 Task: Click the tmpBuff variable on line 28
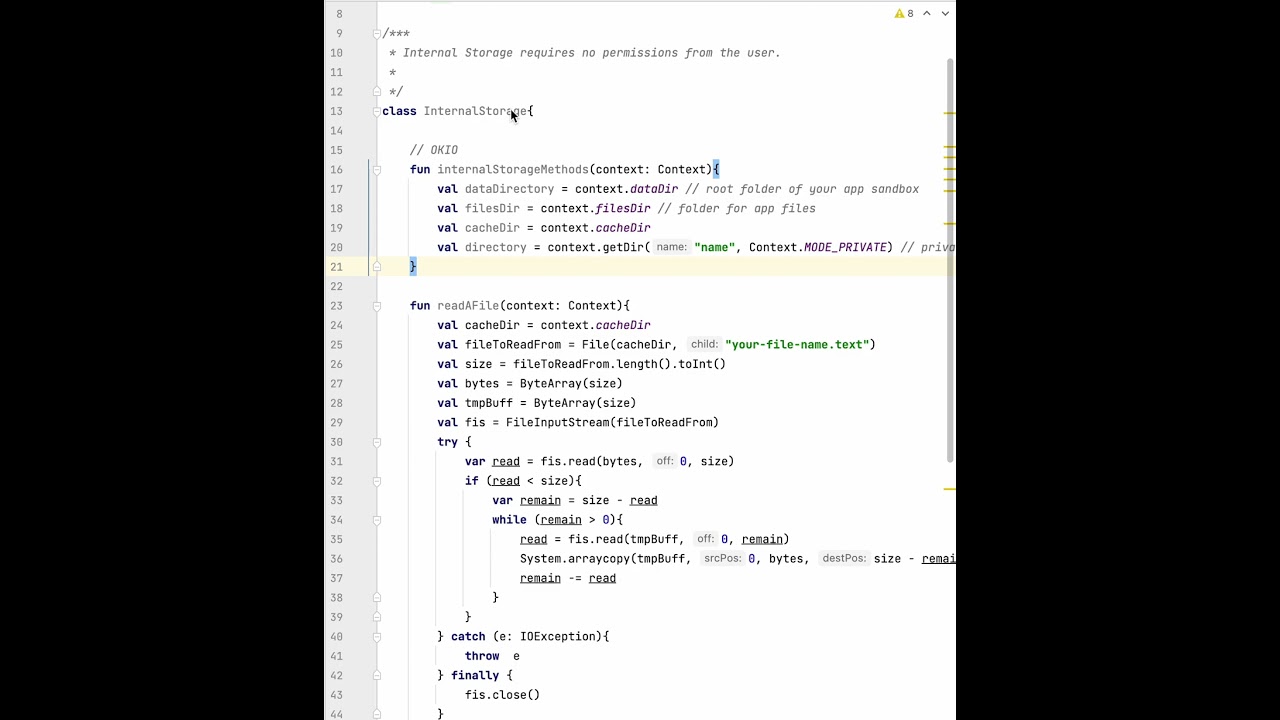[488, 403]
